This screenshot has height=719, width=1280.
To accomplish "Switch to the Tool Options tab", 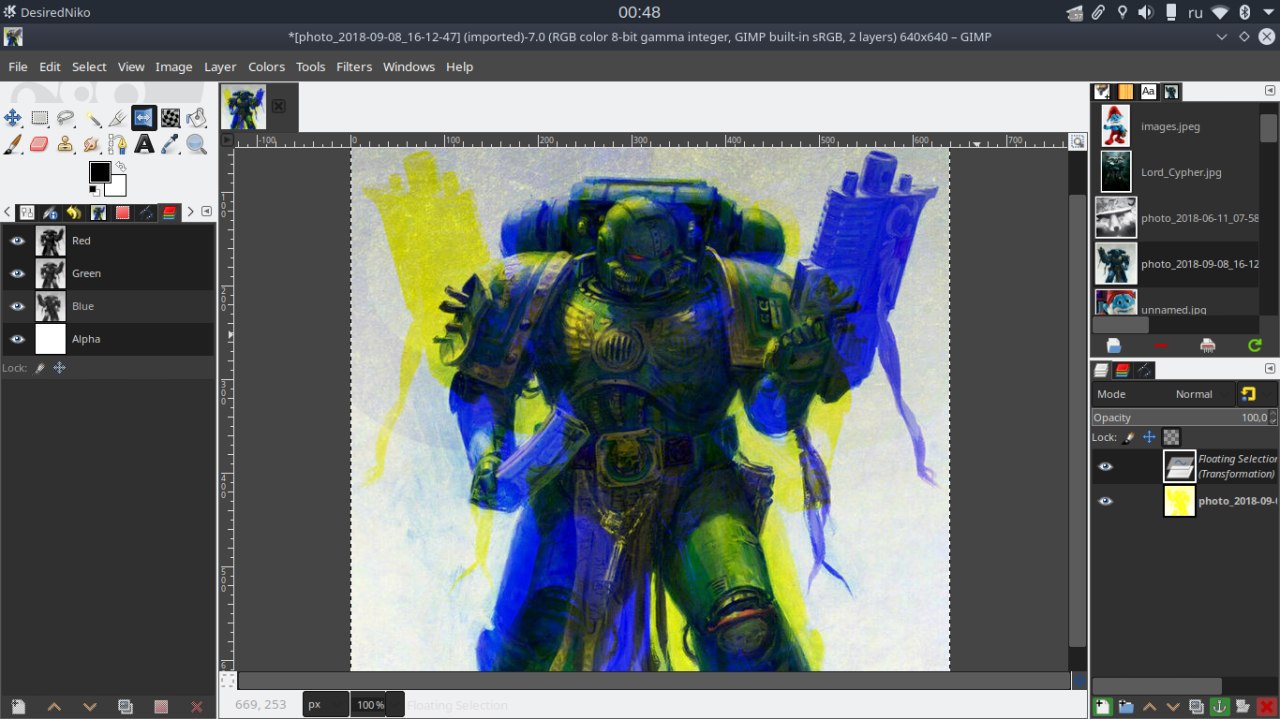I will tap(27, 212).
